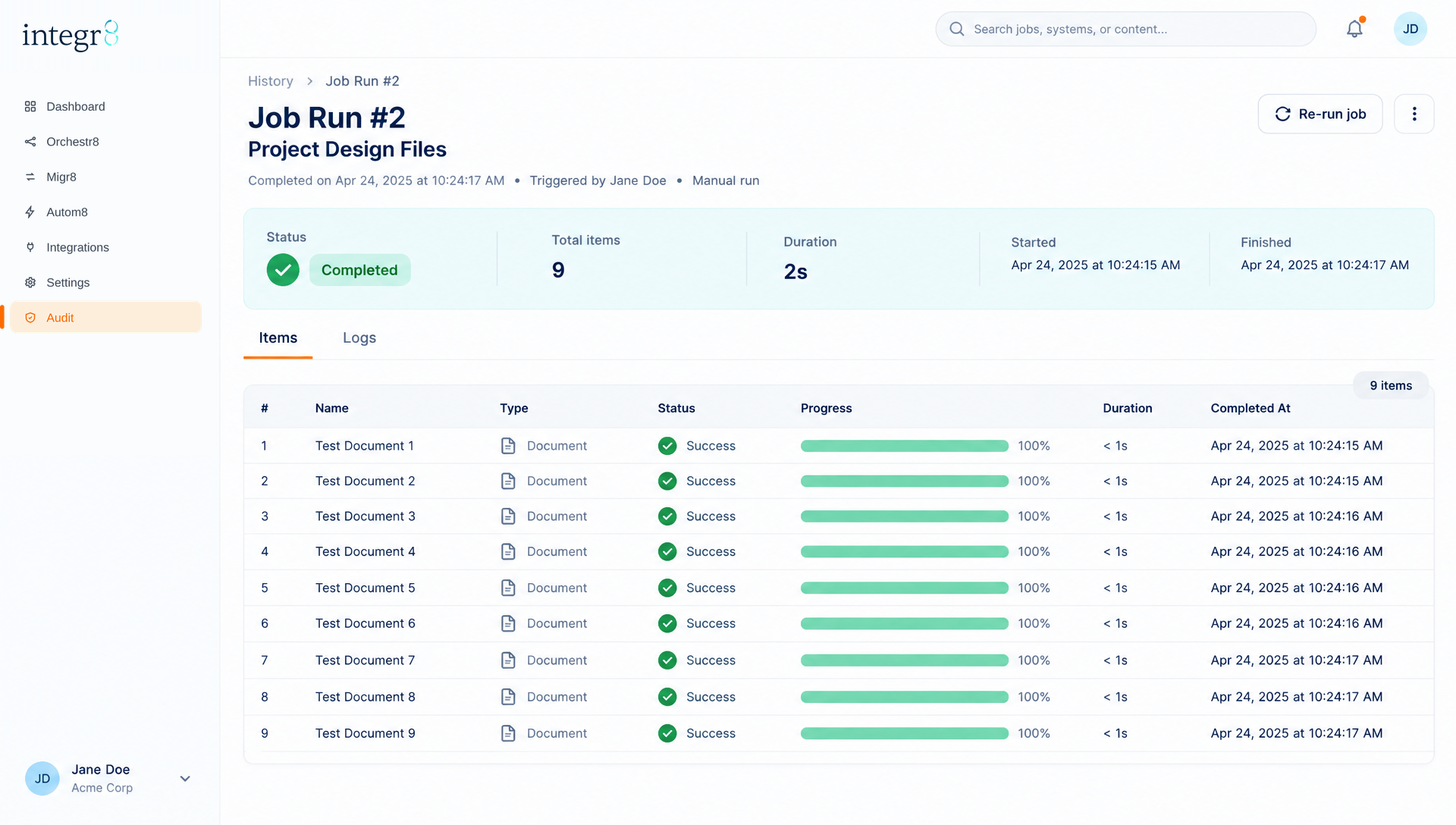Click the Audit shield icon
Viewport: 1456px width, 825px height.
coord(30,318)
